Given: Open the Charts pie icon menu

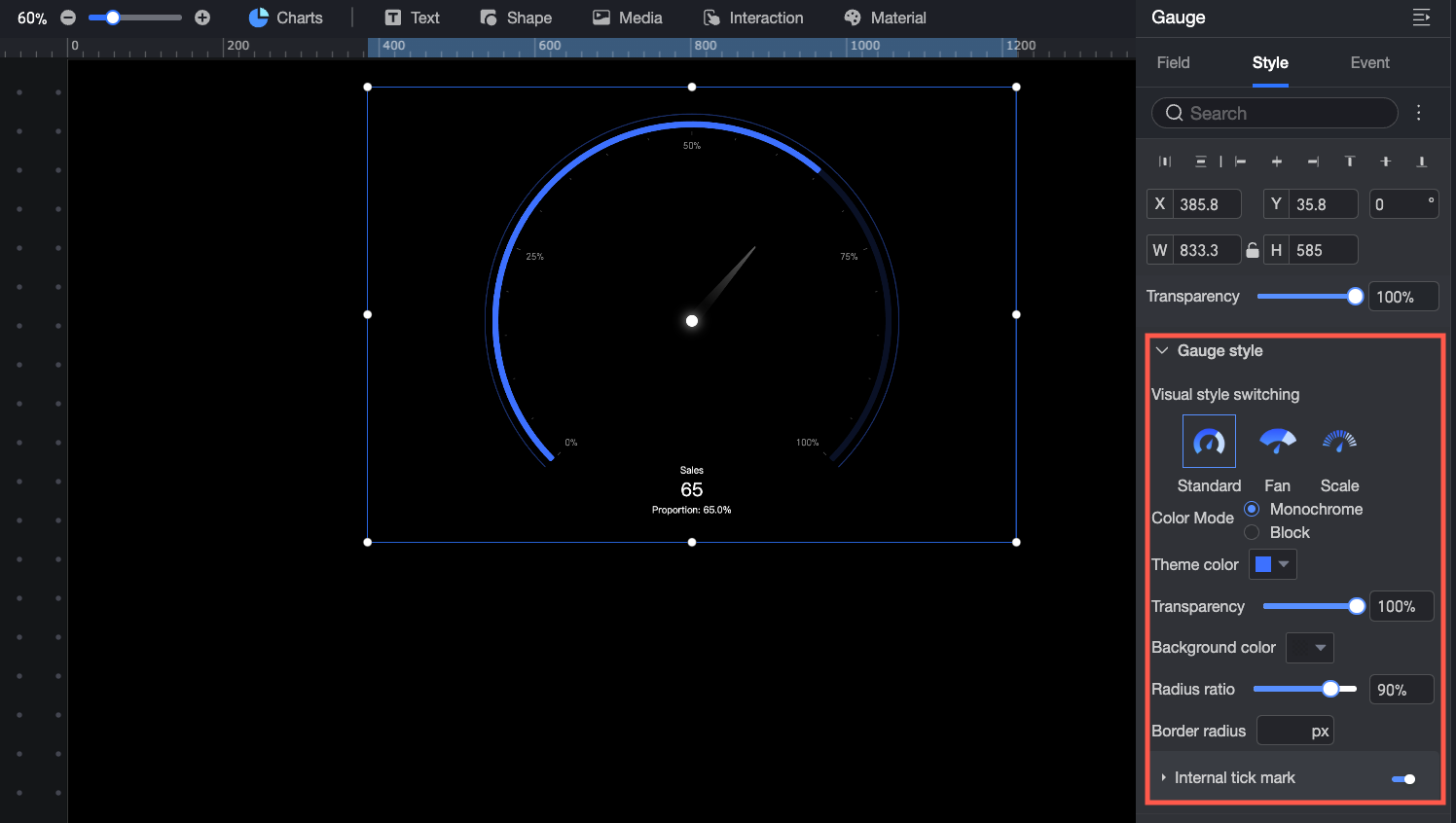Looking at the screenshot, I should (258, 18).
